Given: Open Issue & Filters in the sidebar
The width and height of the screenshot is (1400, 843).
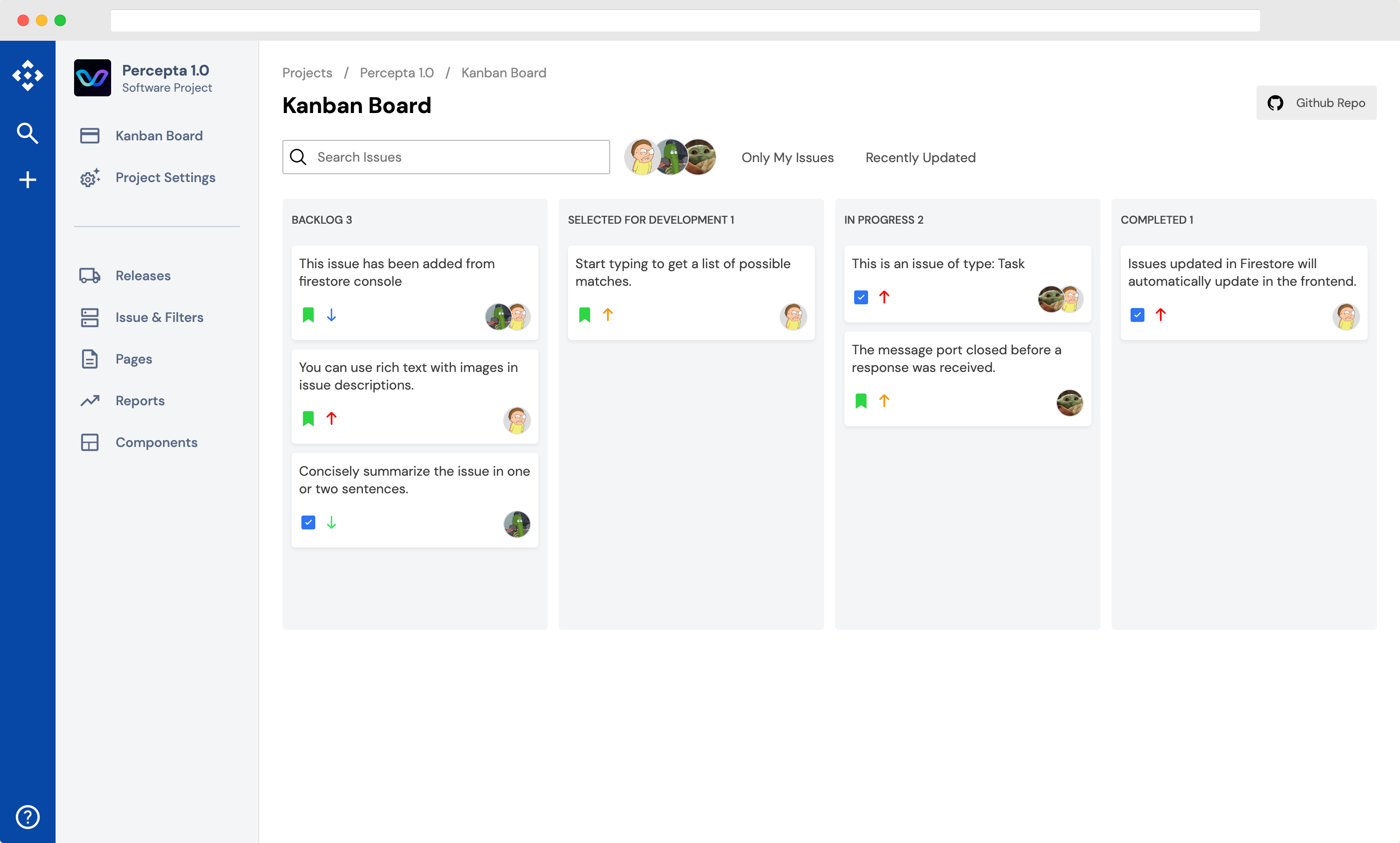Looking at the screenshot, I should pos(159,317).
